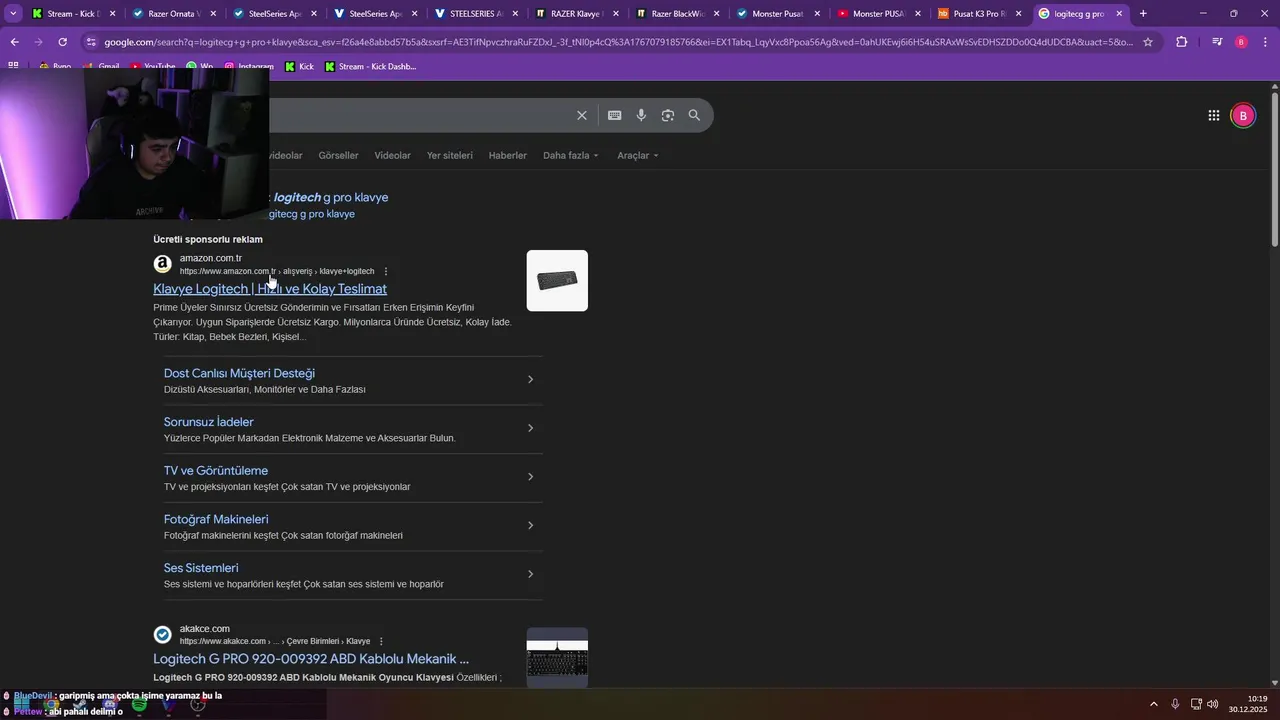Bookmark this page with the star icon
The width and height of the screenshot is (1280, 720).
coord(1148,42)
